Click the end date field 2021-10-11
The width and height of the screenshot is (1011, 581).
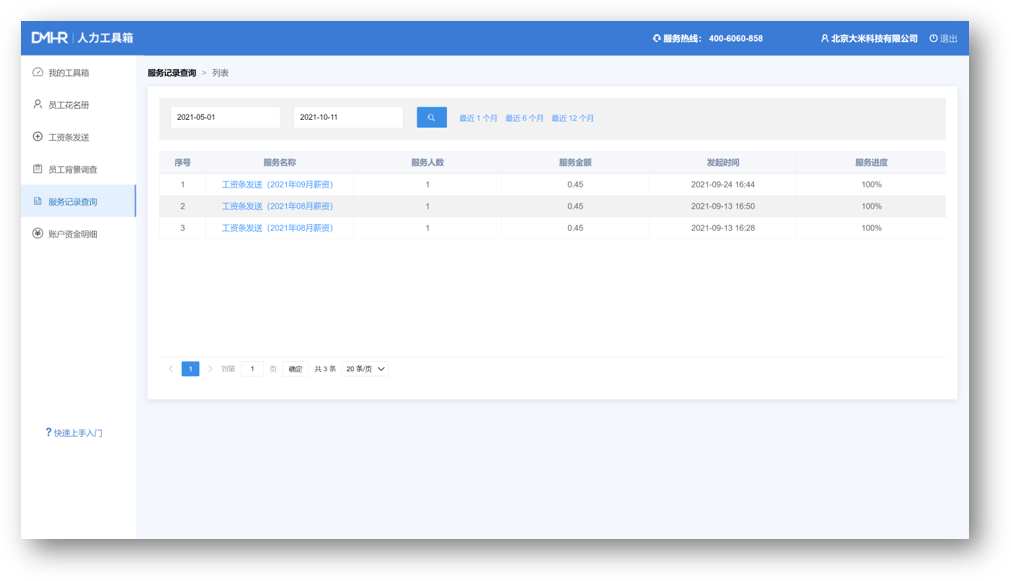(x=348, y=118)
